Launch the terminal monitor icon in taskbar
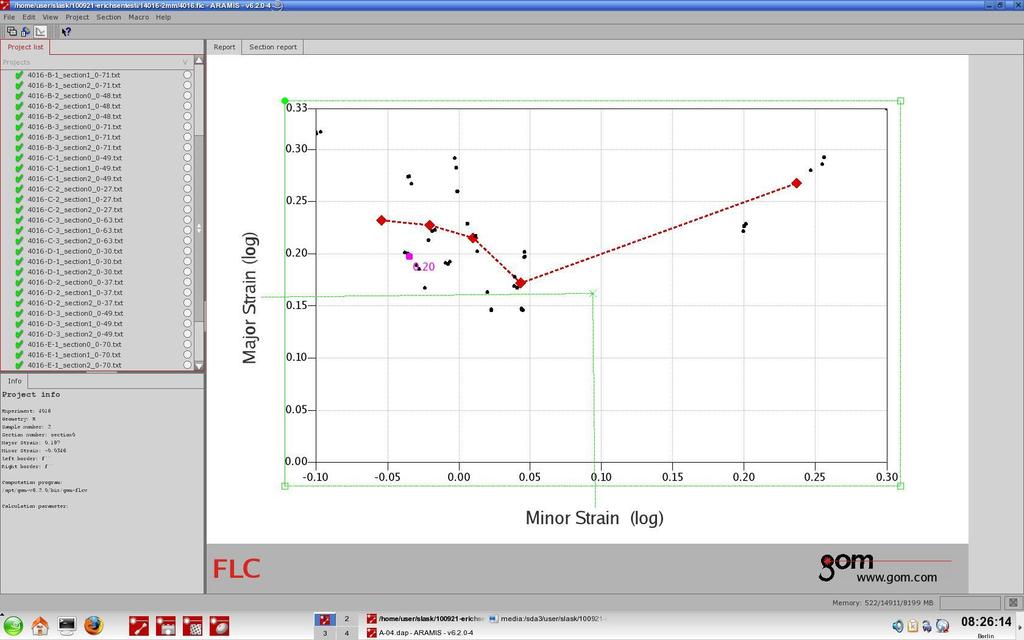The width and height of the screenshot is (1024, 640). coord(67,626)
